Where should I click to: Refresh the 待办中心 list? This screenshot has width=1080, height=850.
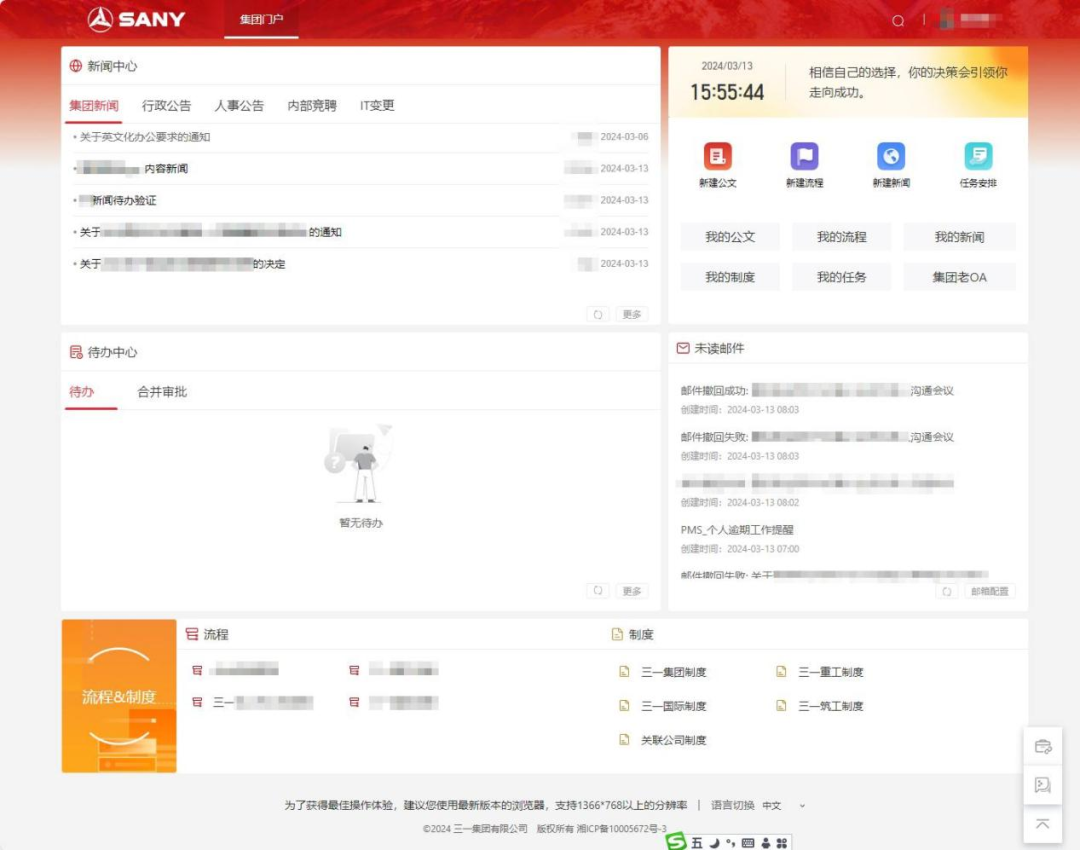598,590
